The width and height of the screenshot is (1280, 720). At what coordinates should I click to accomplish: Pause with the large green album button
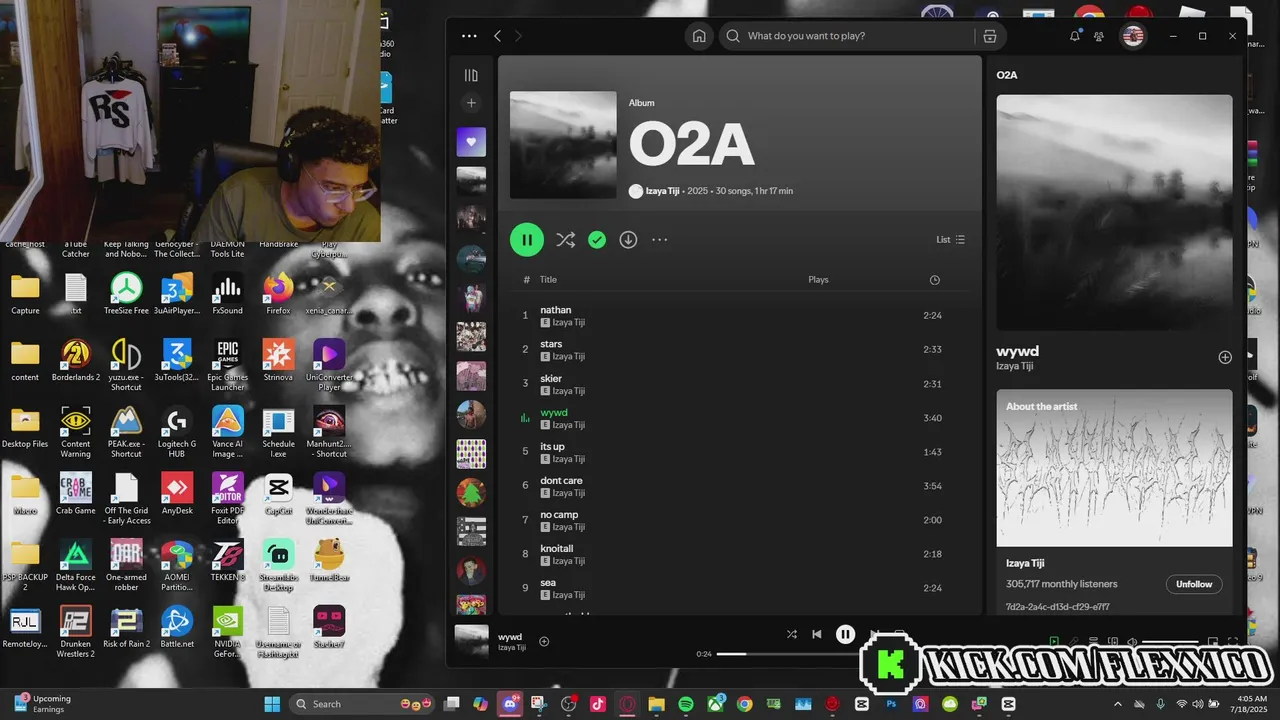click(x=527, y=240)
